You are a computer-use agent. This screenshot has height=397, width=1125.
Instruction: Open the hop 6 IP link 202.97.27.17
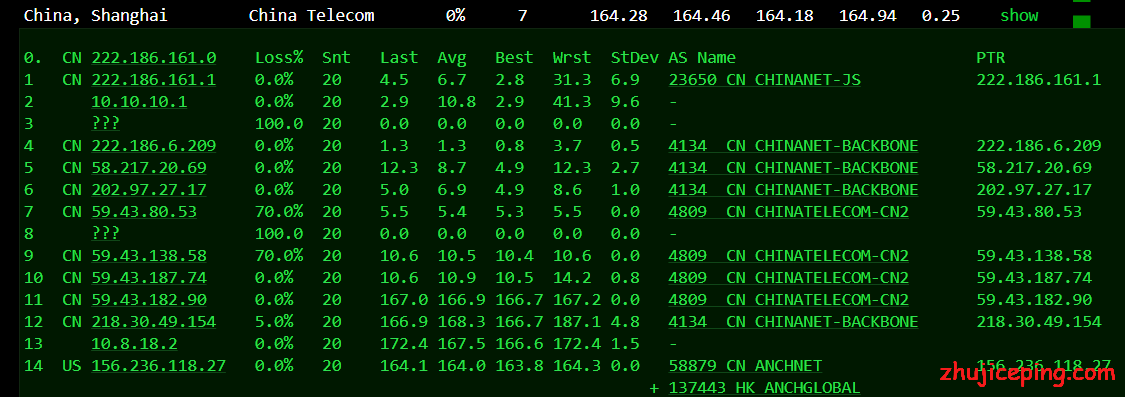[x=149, y=190]
